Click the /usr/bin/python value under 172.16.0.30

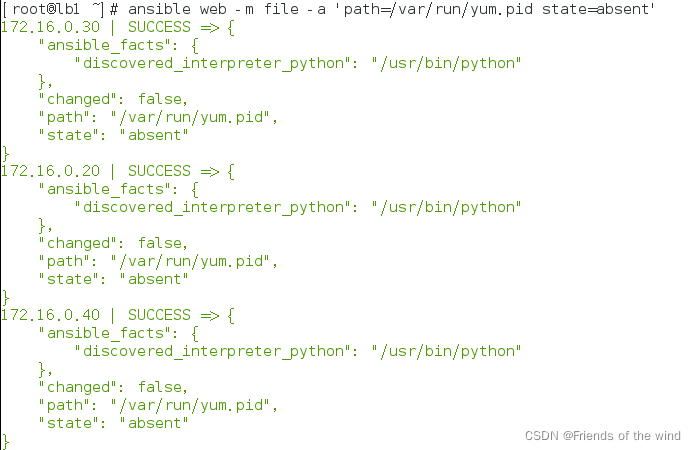click(446, 63)
